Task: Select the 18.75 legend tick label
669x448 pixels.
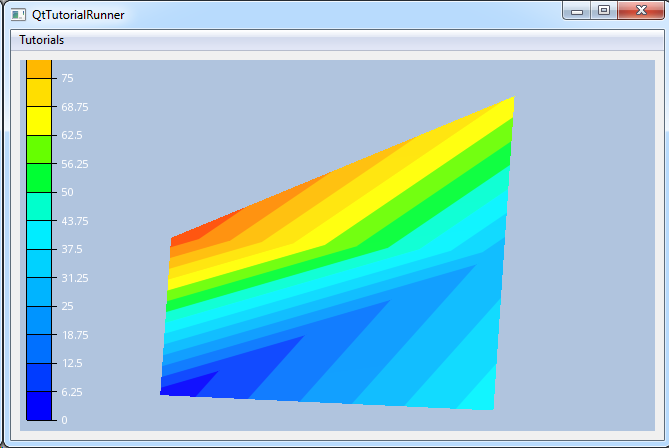Action: click(x=74, y=334)
